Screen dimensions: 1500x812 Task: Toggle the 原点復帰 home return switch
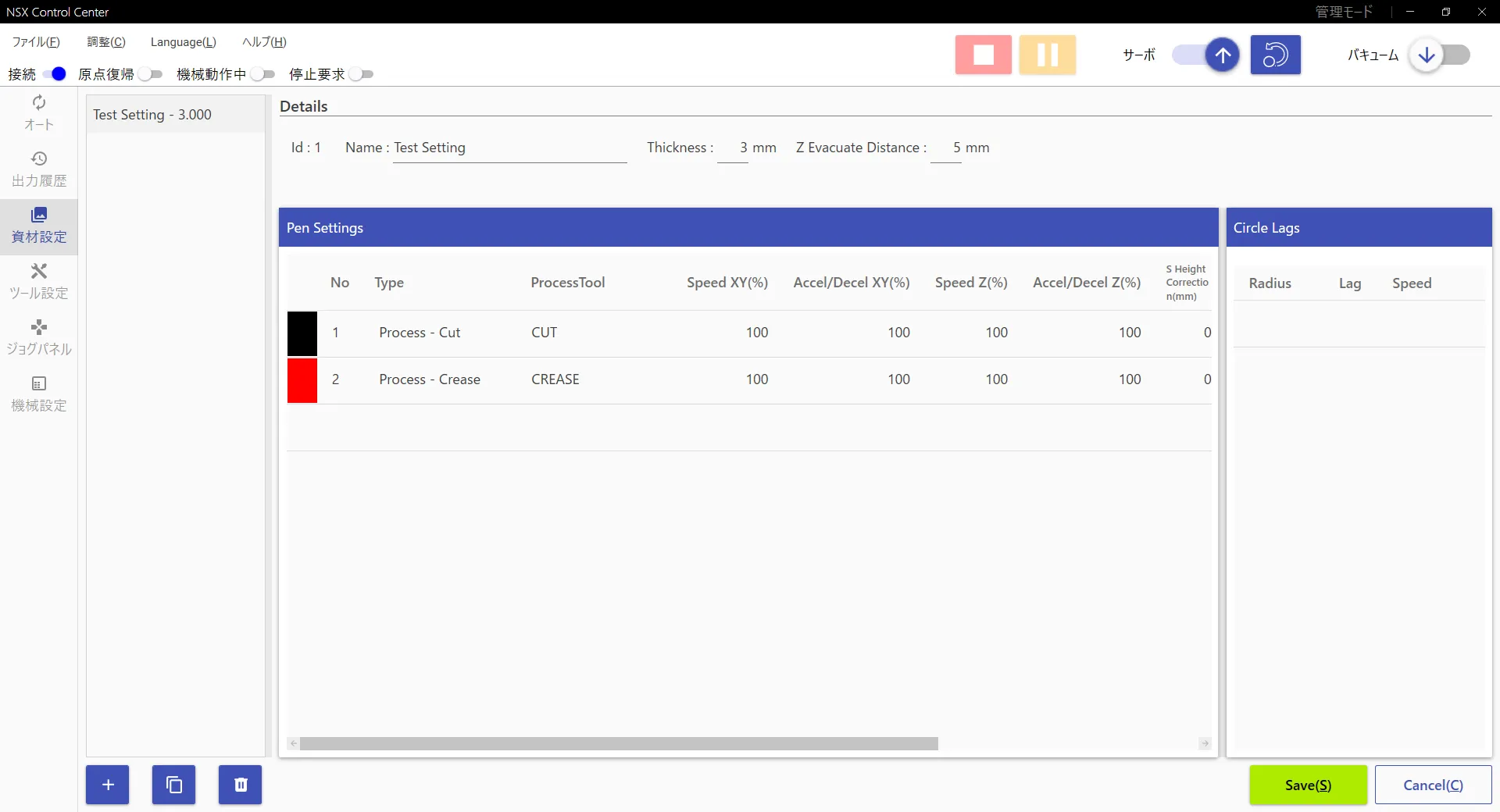pyautogui.click(x=150, y=74)
